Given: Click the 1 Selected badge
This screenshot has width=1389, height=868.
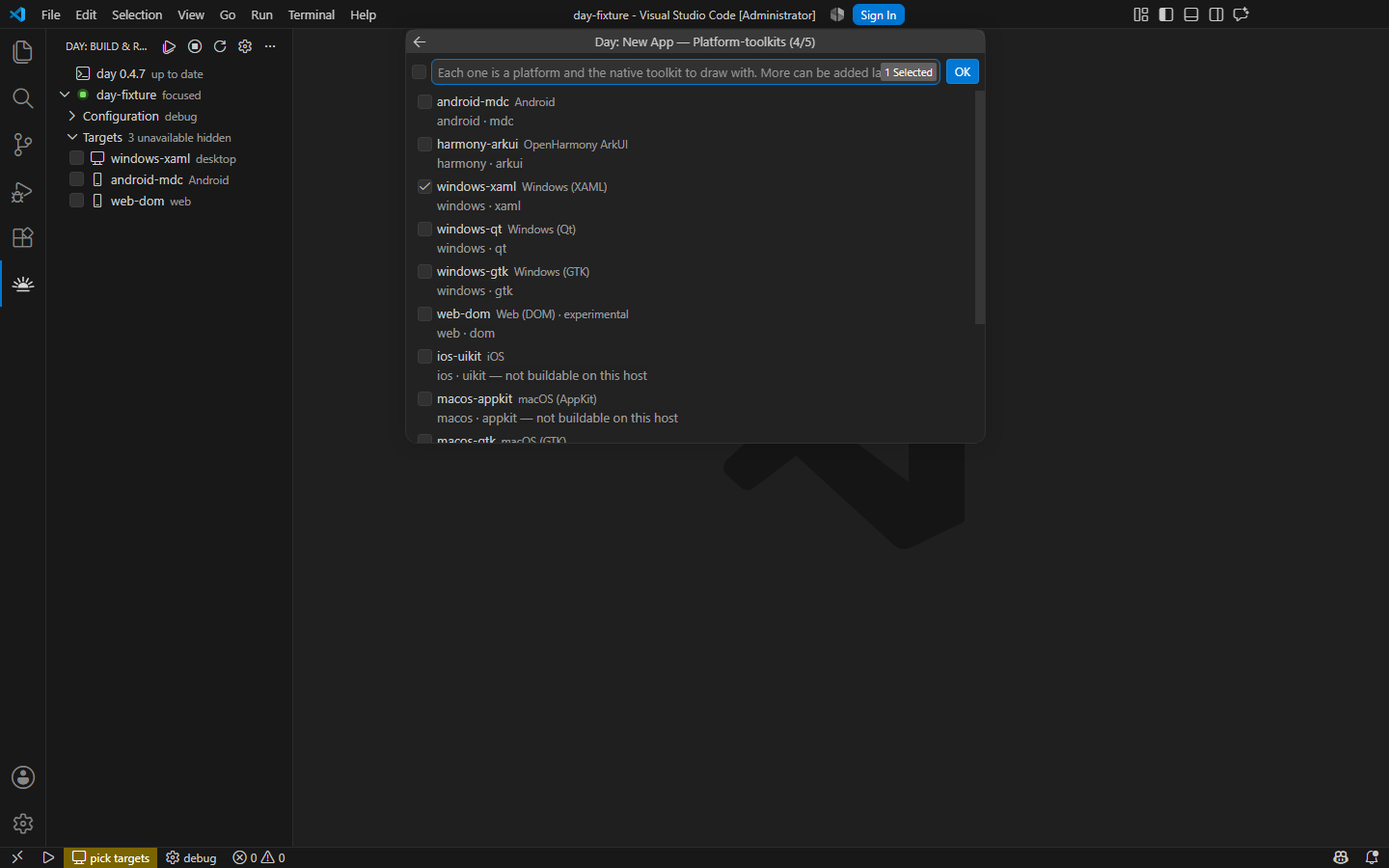Looking at the screenshot, I should click(909, 72).
